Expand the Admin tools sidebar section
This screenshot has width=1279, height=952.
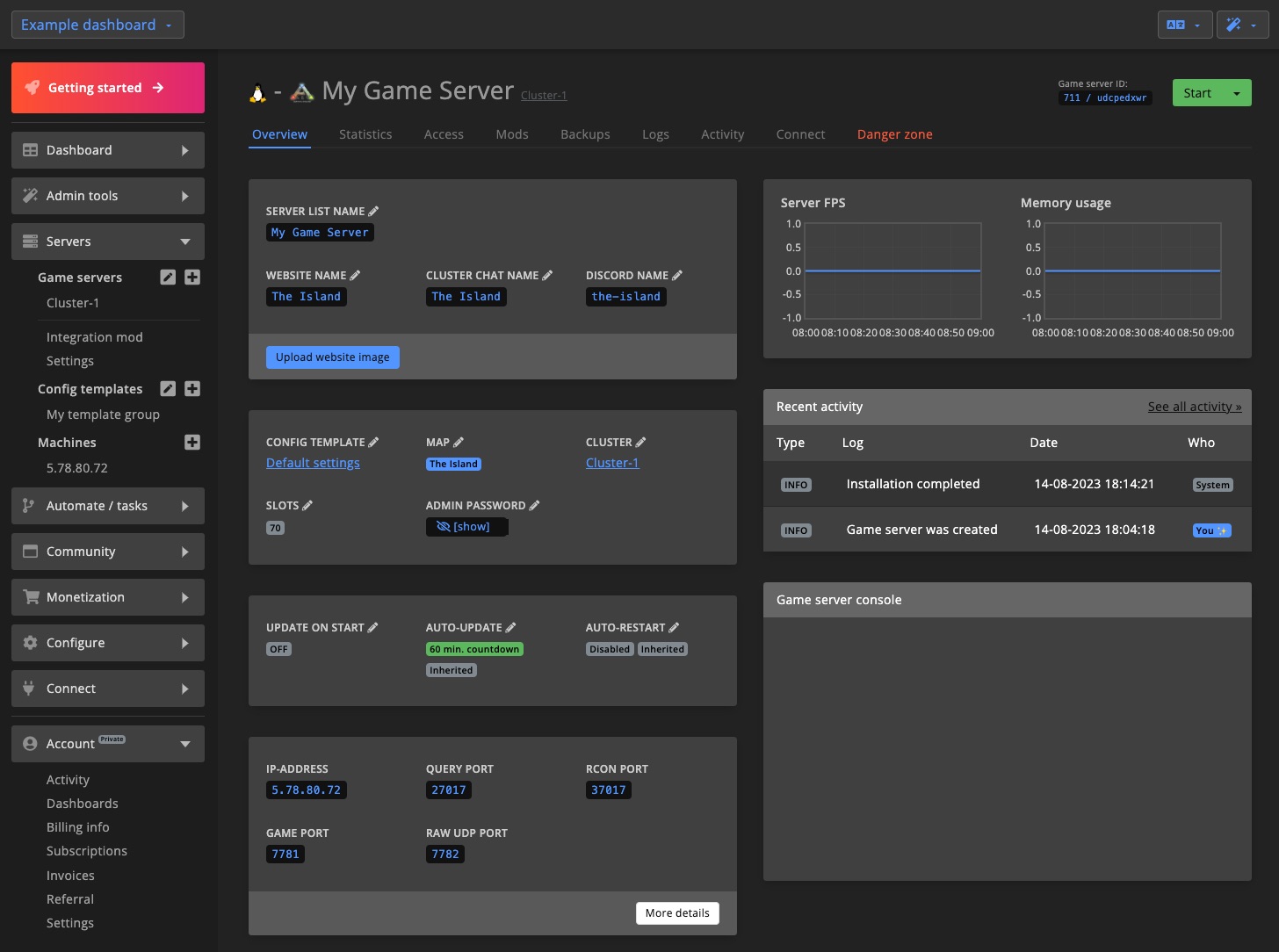click(107, 195)
